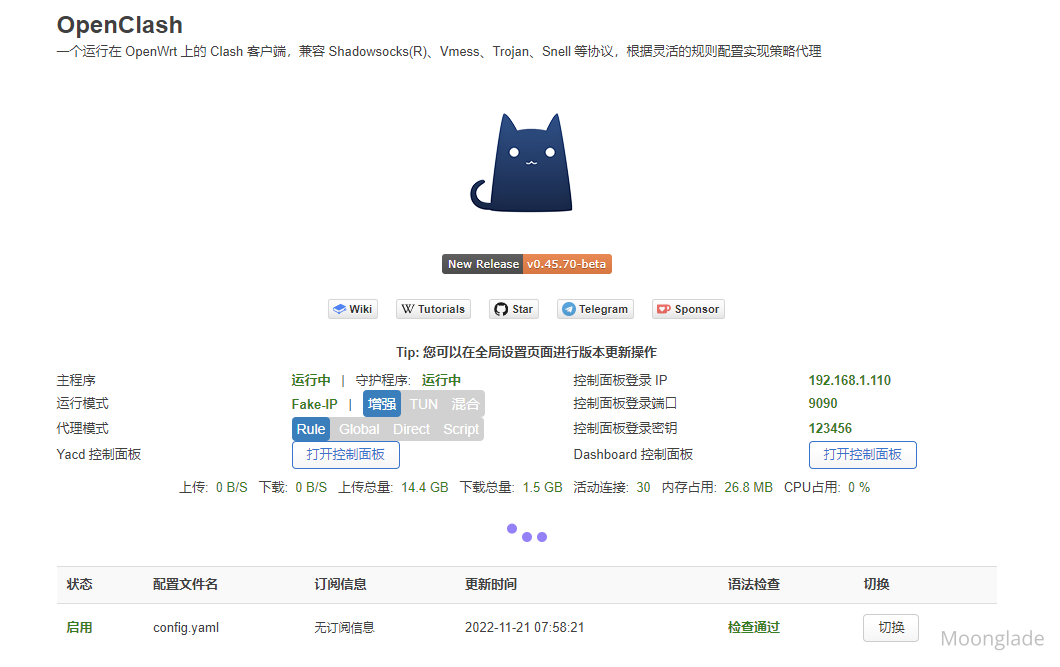Click the config.yaml file name
Screen dimensions: 1060x667
pos(186,628)
